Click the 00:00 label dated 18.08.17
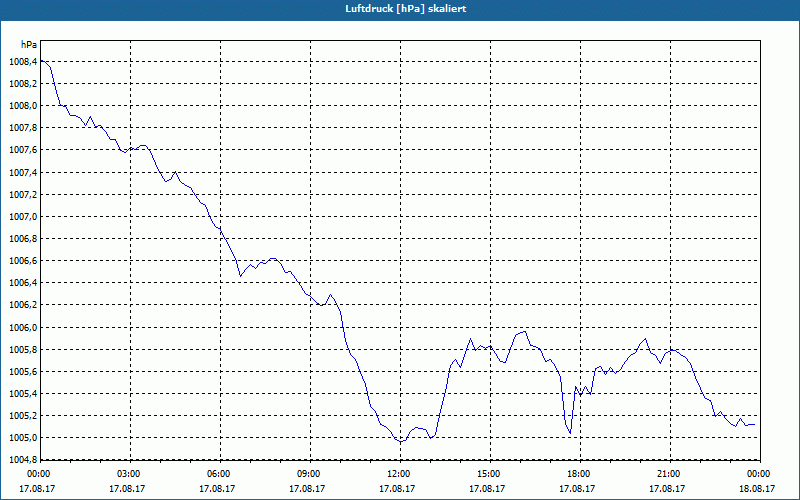This screenshot has width=800, height=500. point(760,474)
